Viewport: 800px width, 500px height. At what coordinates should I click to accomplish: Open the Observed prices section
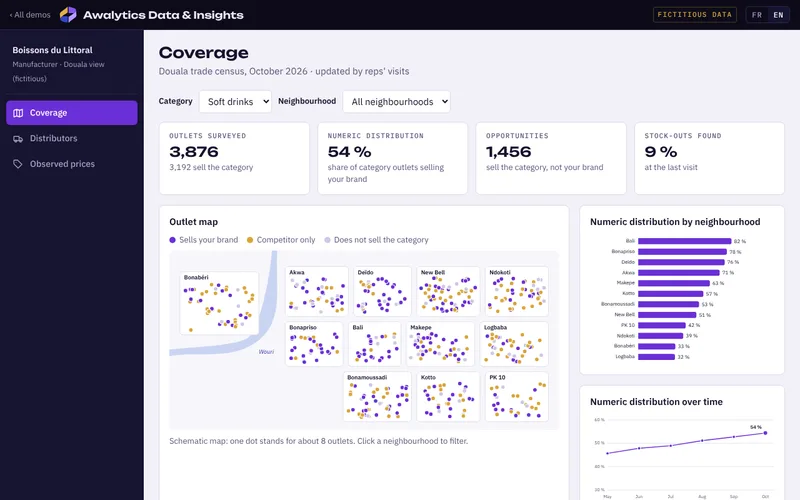(72, 164)
